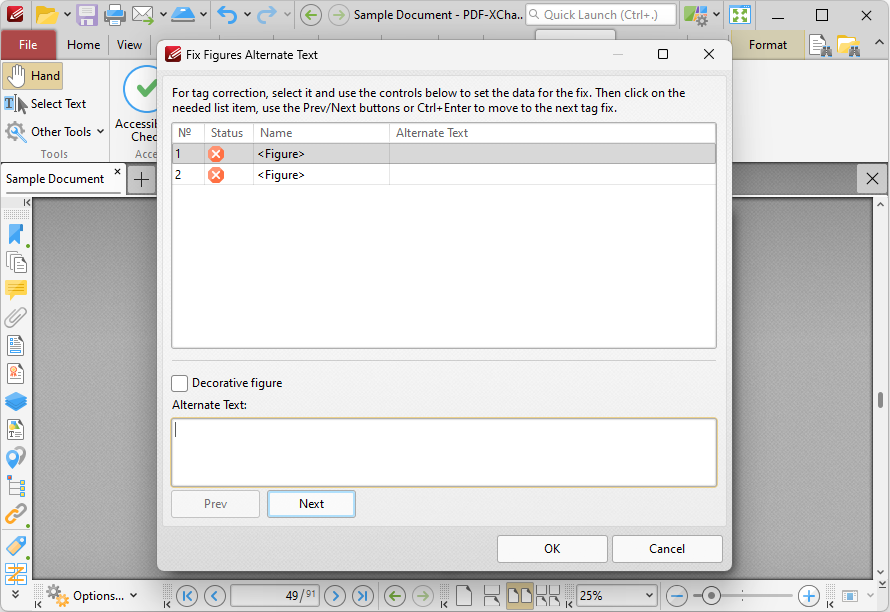Open the Layers pane
890x612 pixels.
(15, 401)
